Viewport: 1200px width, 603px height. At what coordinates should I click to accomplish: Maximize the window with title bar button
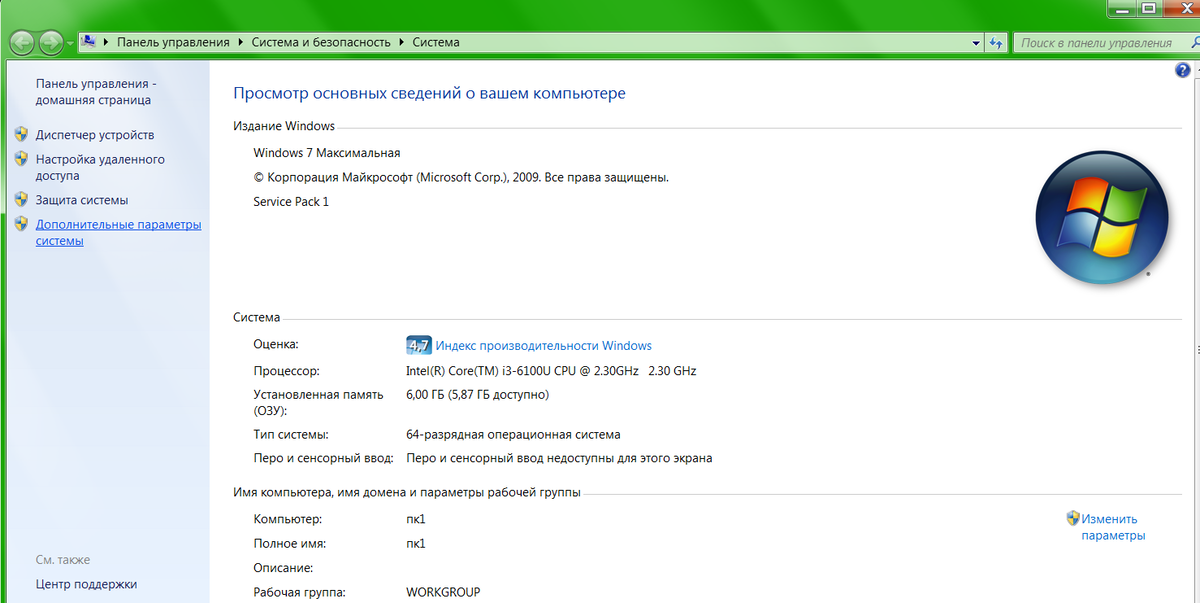pos(1149,7)
